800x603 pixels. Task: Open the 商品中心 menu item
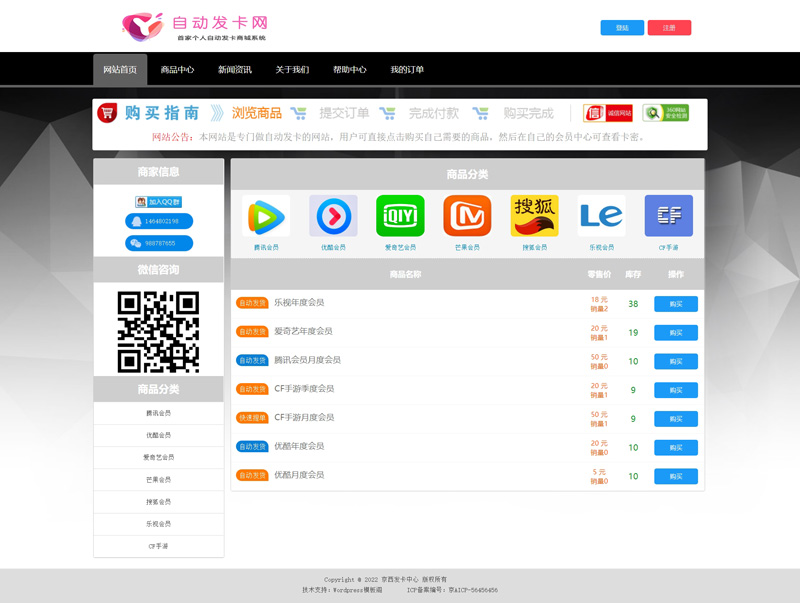[178, 71]
